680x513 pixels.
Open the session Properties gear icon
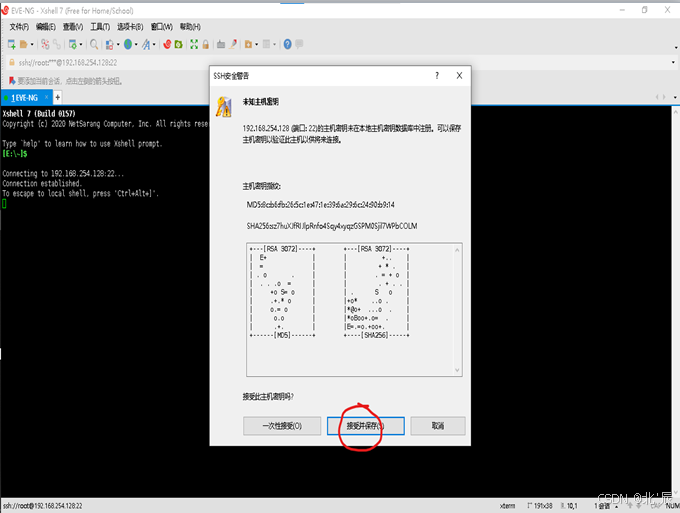click(x=72, y=44)
